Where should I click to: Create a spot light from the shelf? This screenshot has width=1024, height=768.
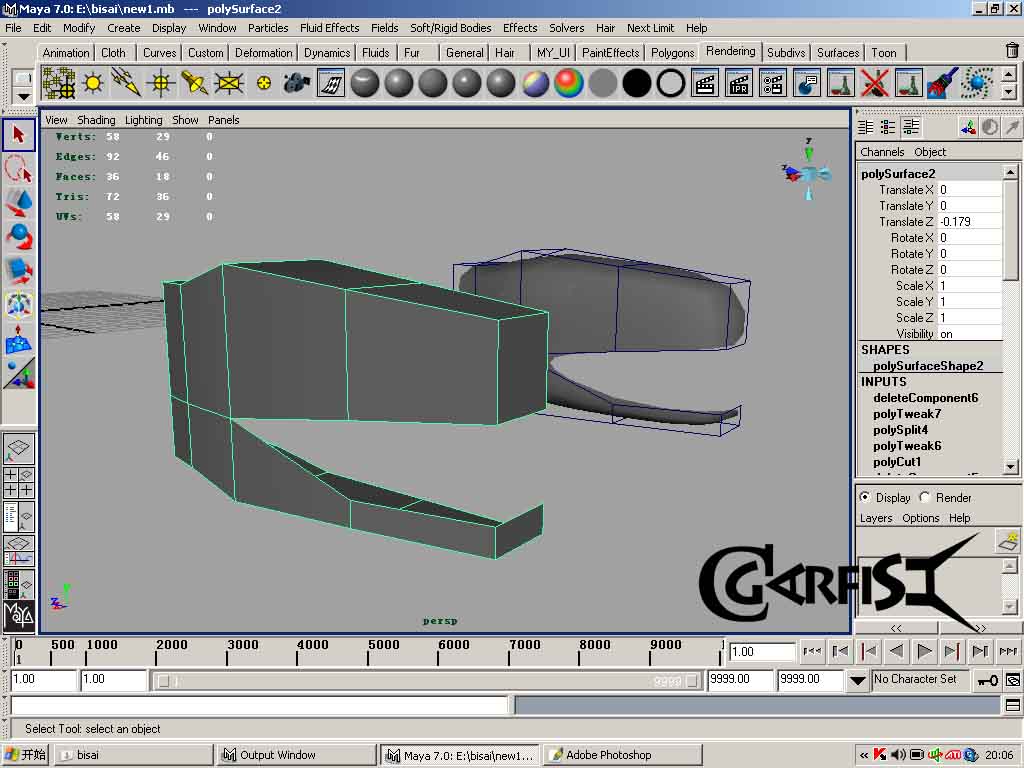(195, 84)
